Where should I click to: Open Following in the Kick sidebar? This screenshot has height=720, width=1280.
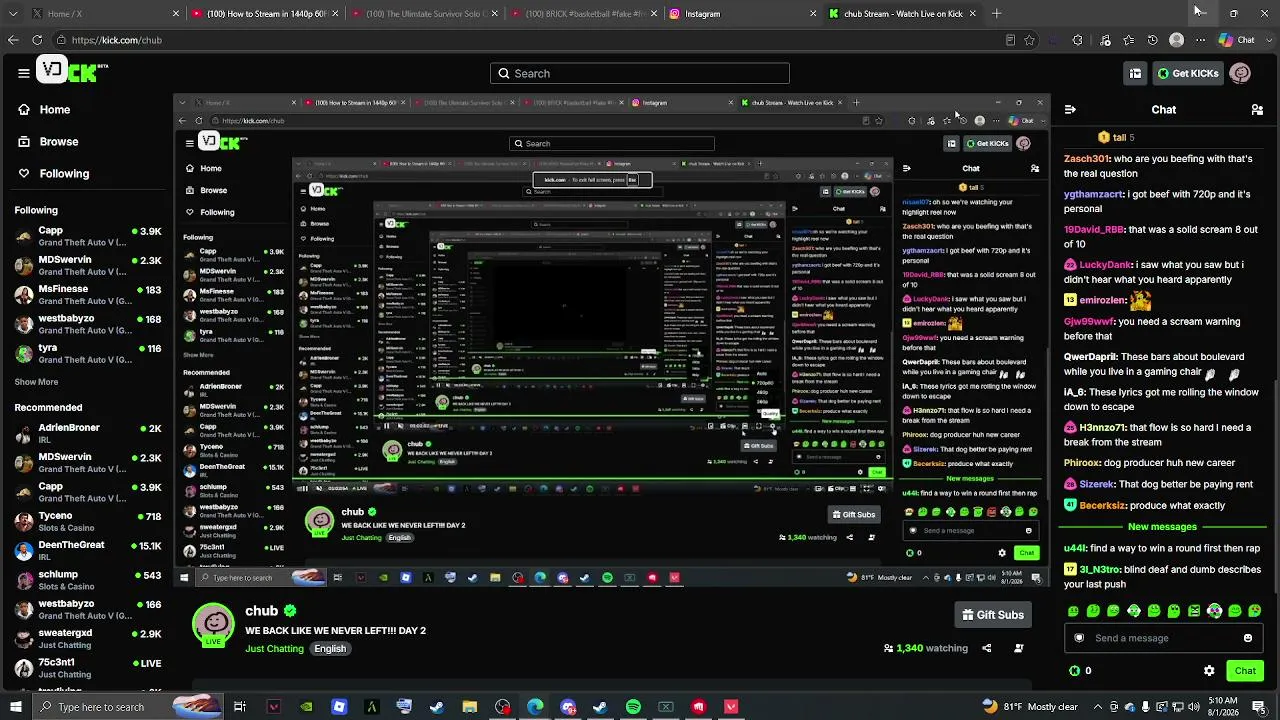(54, 174)
